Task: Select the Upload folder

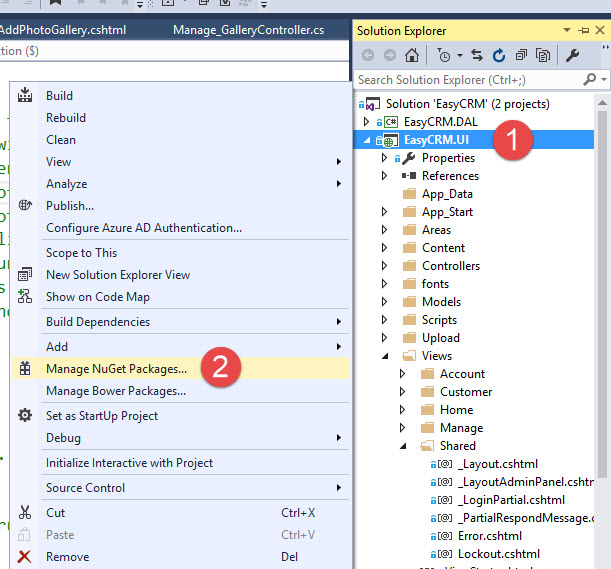Action: [x=441, y=338]
